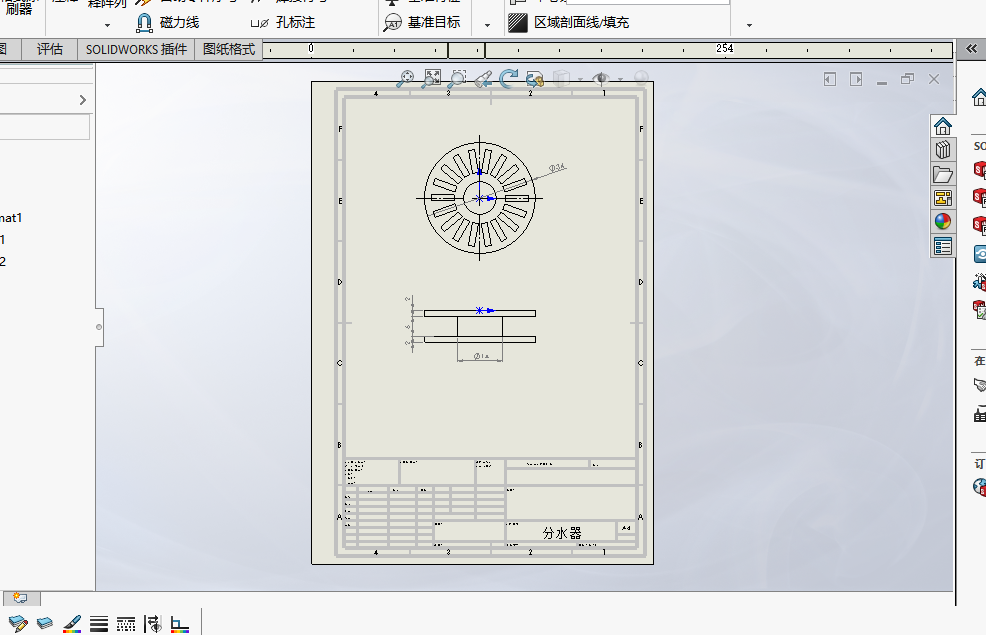Click the horizontal ruler at the 254 mark

coord(724,48)
